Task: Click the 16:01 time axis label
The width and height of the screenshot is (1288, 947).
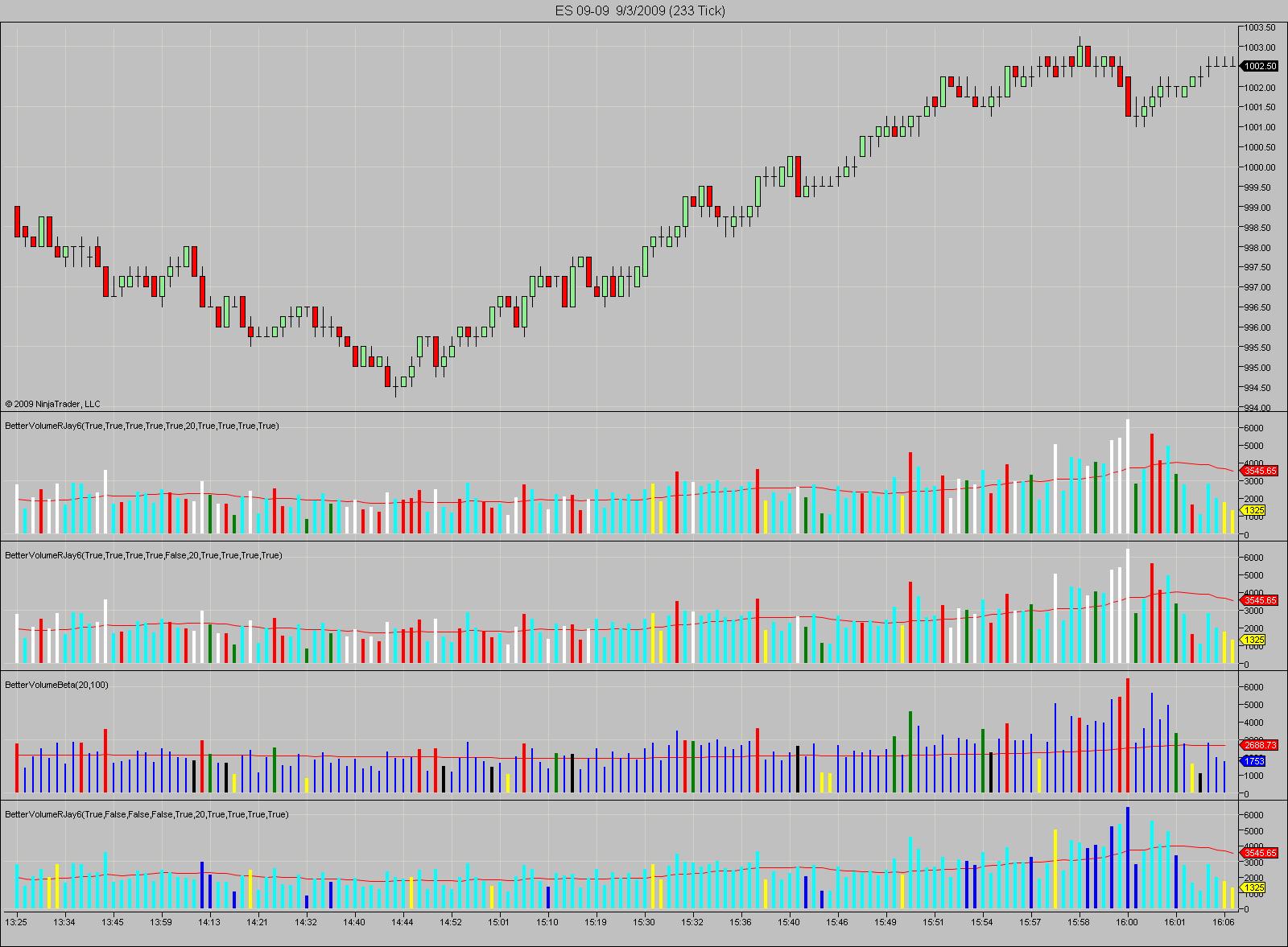Action: pyautogui.click(x=1175, y=922)
